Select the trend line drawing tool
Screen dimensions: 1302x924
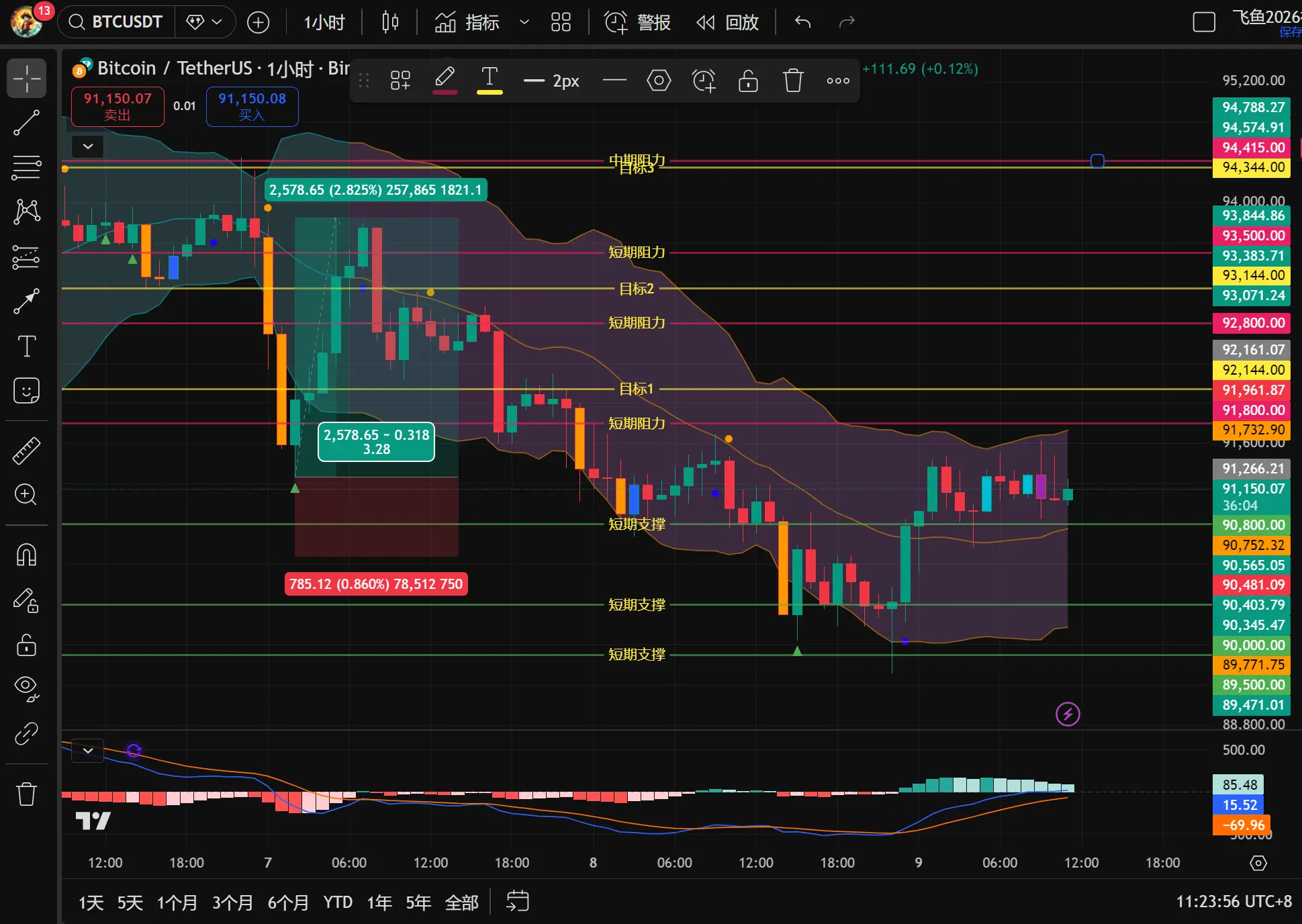(x=26, y=123)
